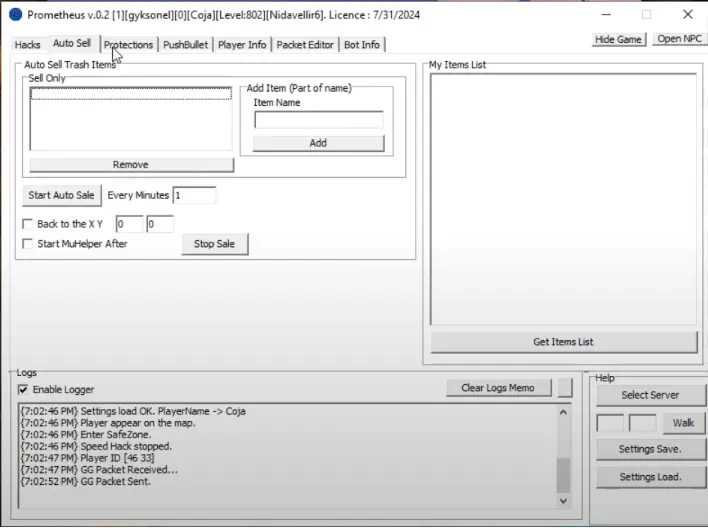
Task: Focus the Item Name input field
Action: pos(319,120)
